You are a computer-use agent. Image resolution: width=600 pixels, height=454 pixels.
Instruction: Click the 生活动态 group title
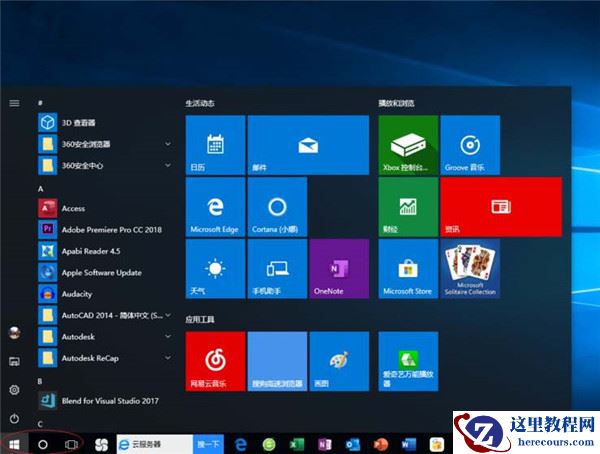click(200, 103)
